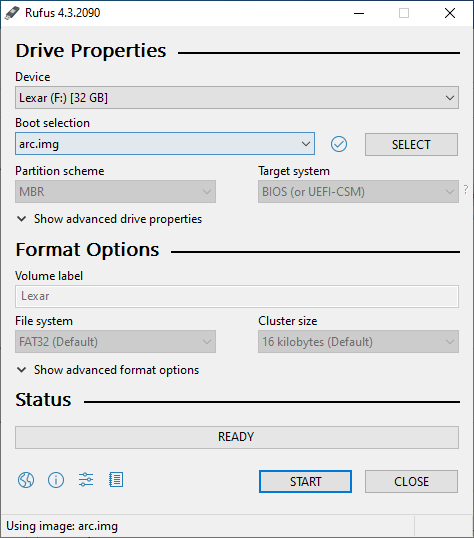Image resolution: width=474 pixels, height=538 pixels.
Task: Click the checksum checkmark circle icon
Action: [339, 144]
